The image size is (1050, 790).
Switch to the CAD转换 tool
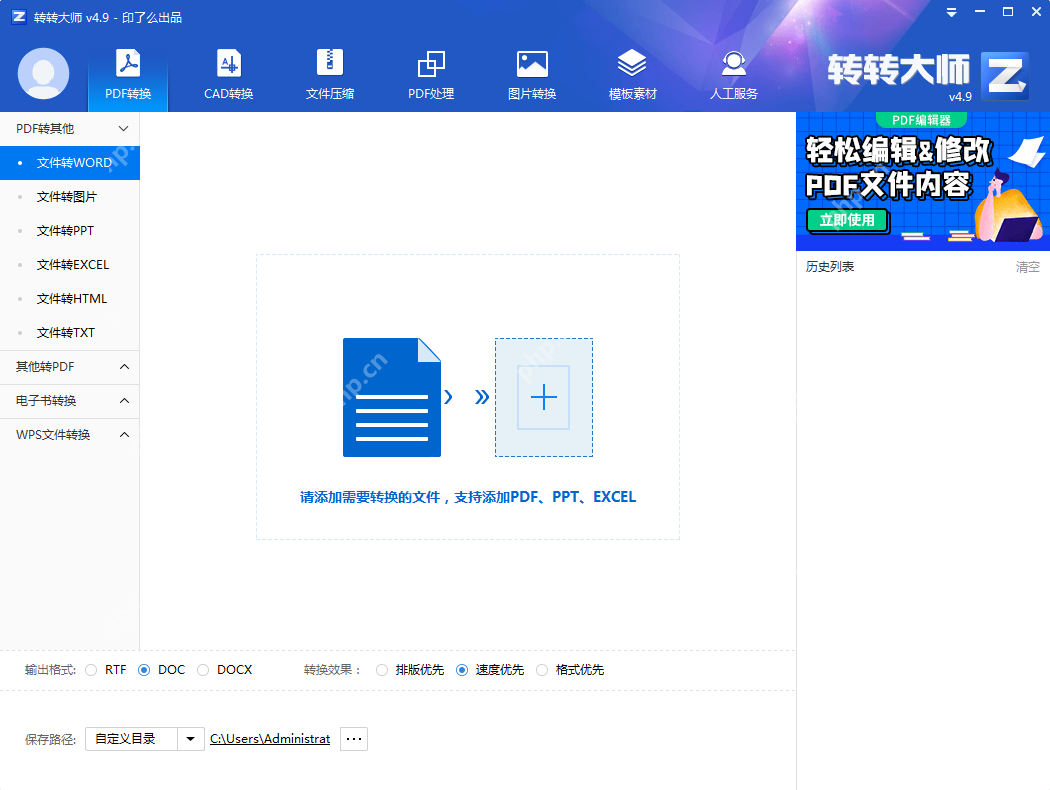click(228, 73)
